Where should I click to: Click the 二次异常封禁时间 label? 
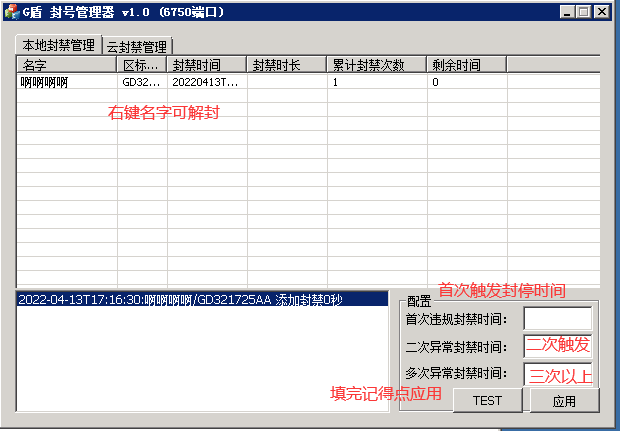456,347
